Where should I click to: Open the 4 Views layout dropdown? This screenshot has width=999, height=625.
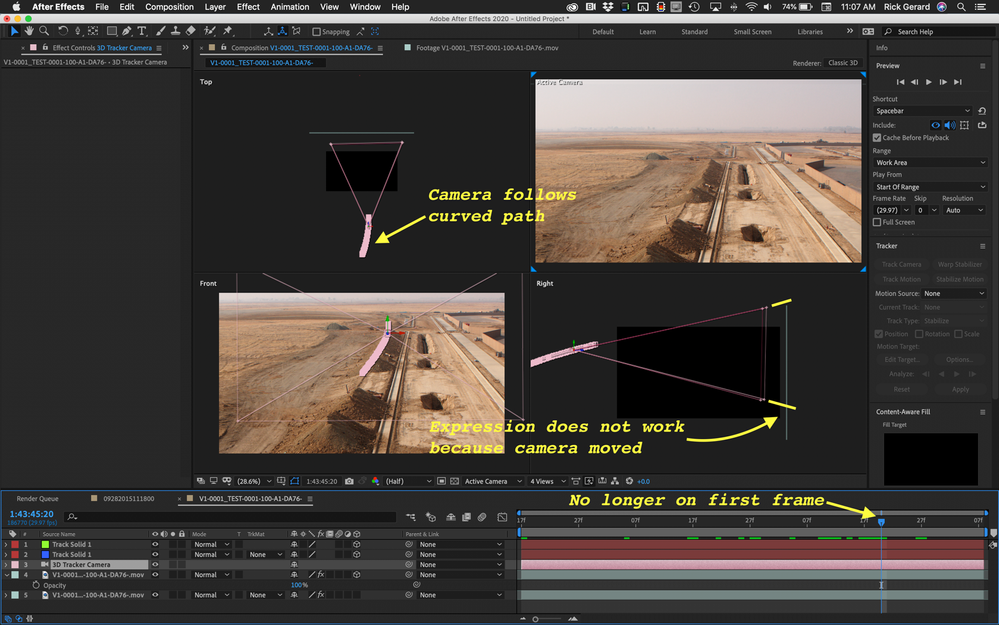[548, 481]
